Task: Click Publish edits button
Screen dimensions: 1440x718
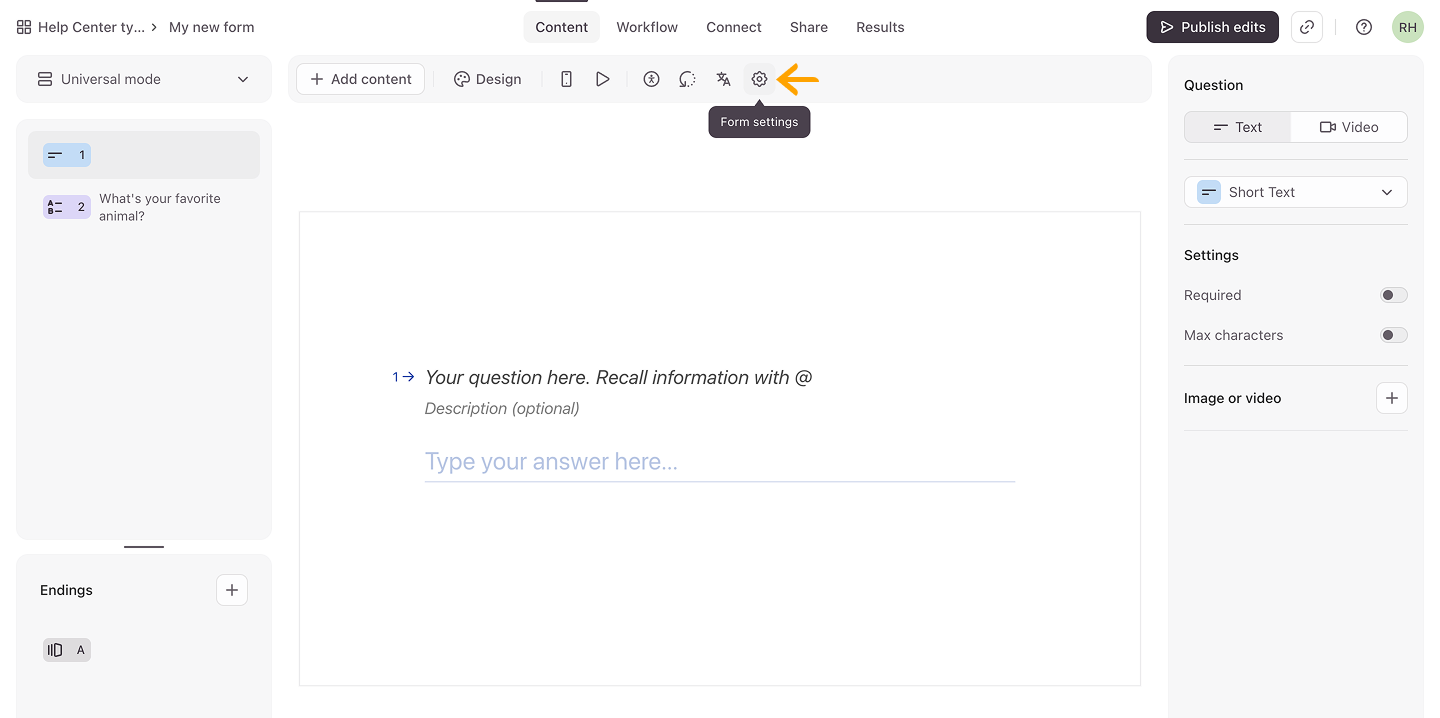Action: [x=1212, y=27]
